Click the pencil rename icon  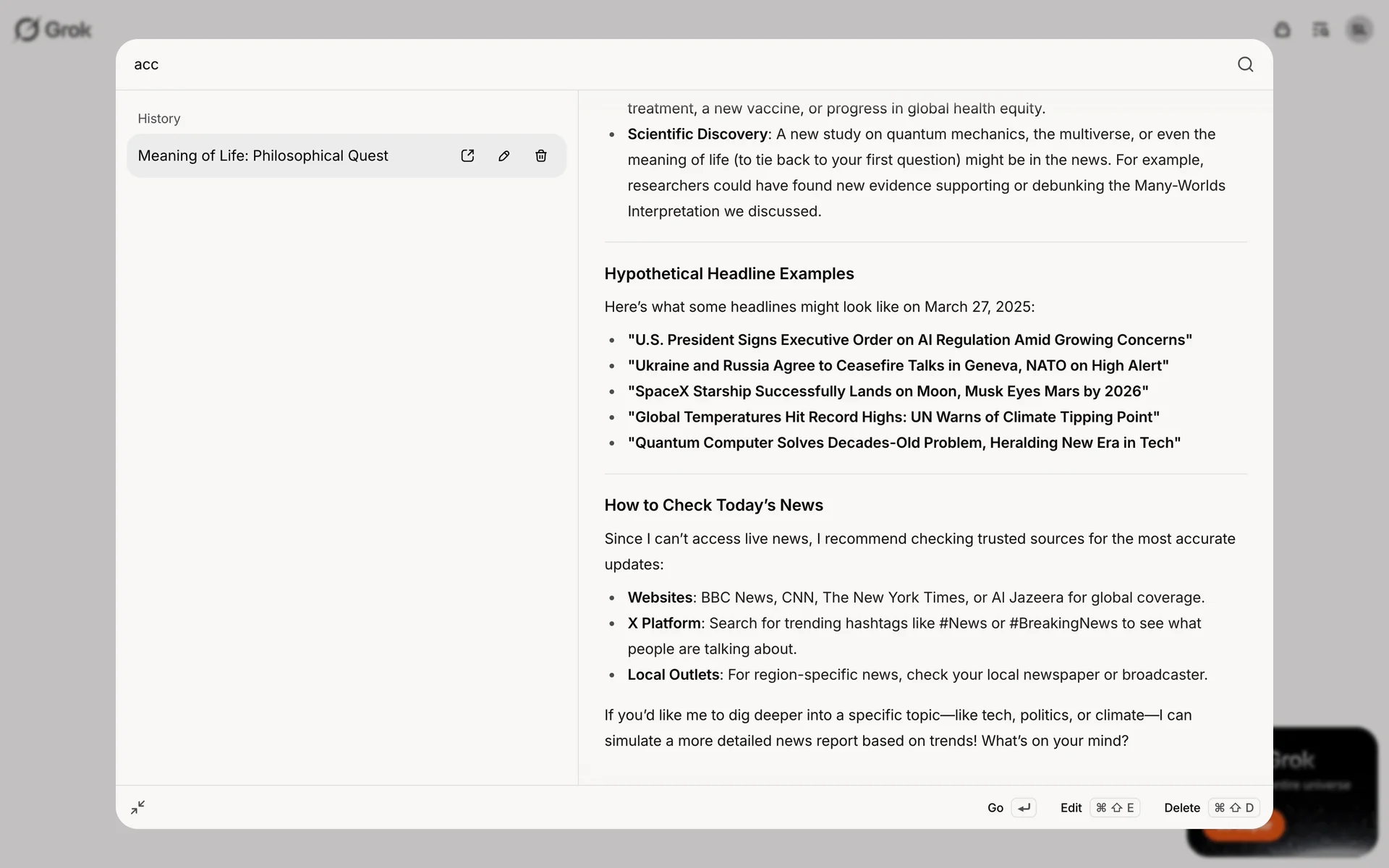tap(504, 156)
